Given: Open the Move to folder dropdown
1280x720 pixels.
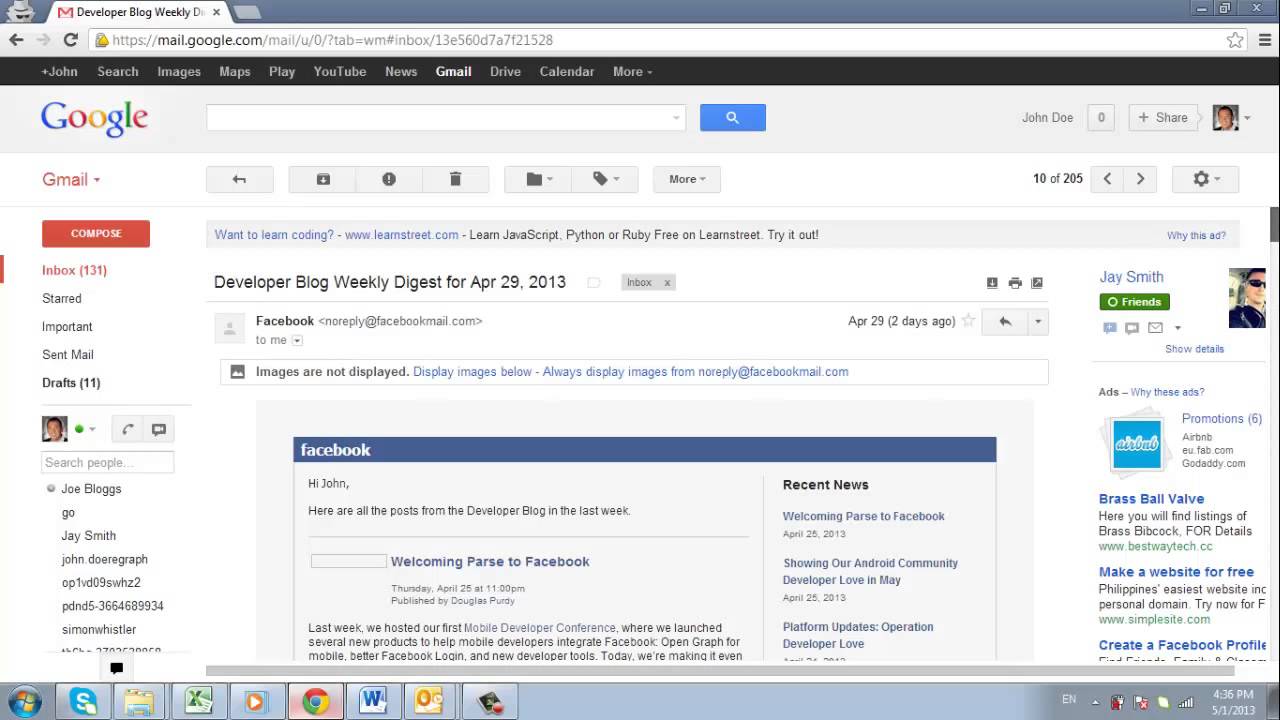Looking at the screenshot, I should [x=538, y=179].
